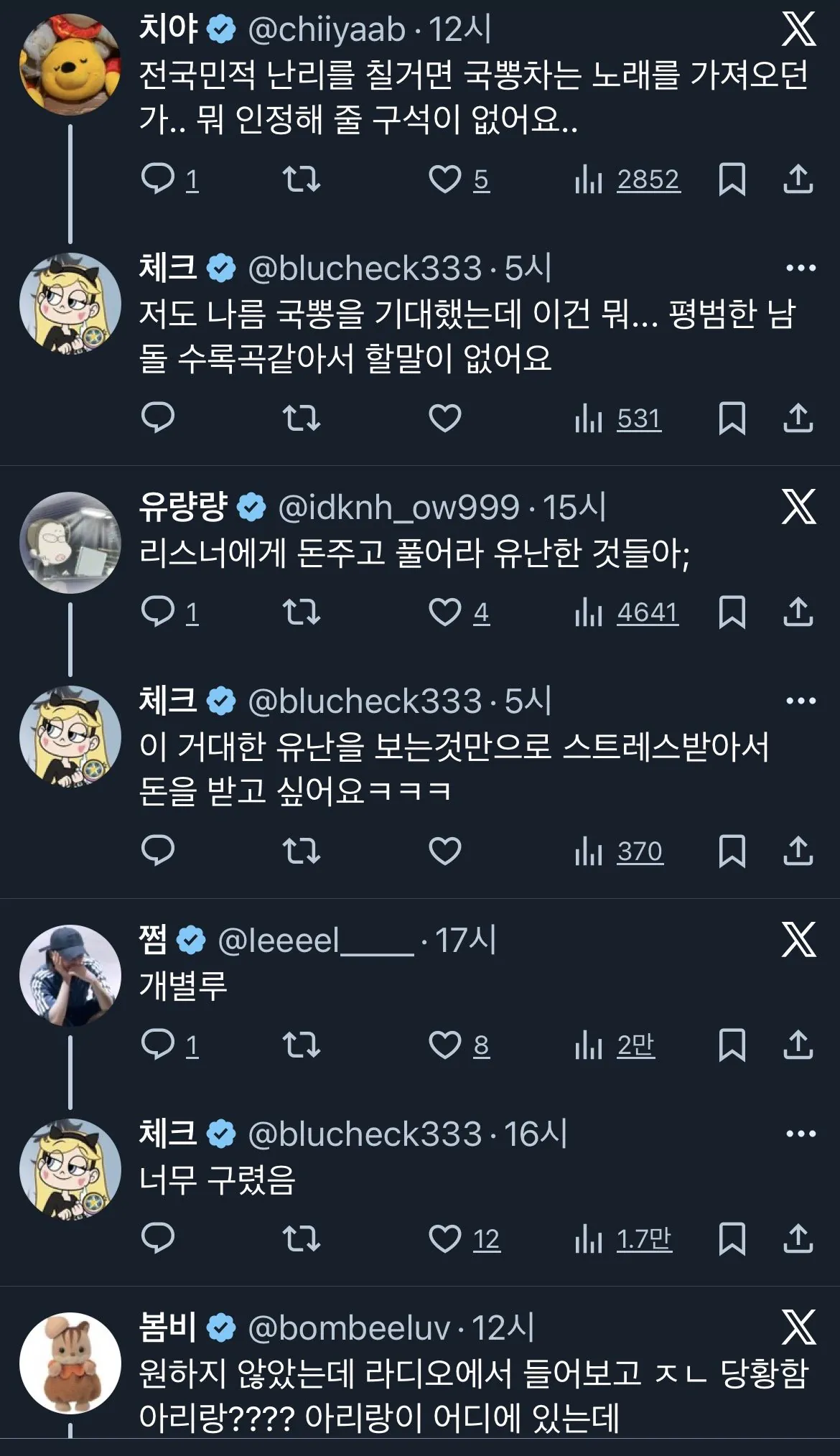Click the X logo on @bombeeluv tweet

[798, 1327]
